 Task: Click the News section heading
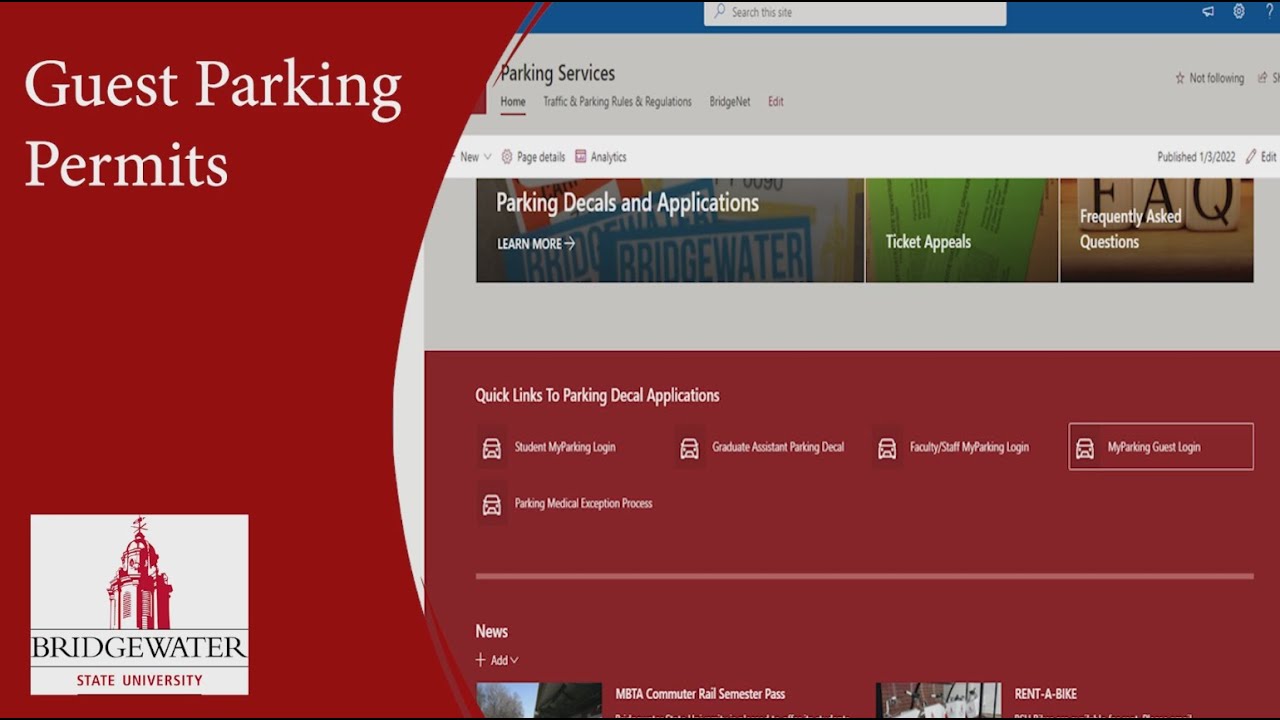click(x=491, y=631)
